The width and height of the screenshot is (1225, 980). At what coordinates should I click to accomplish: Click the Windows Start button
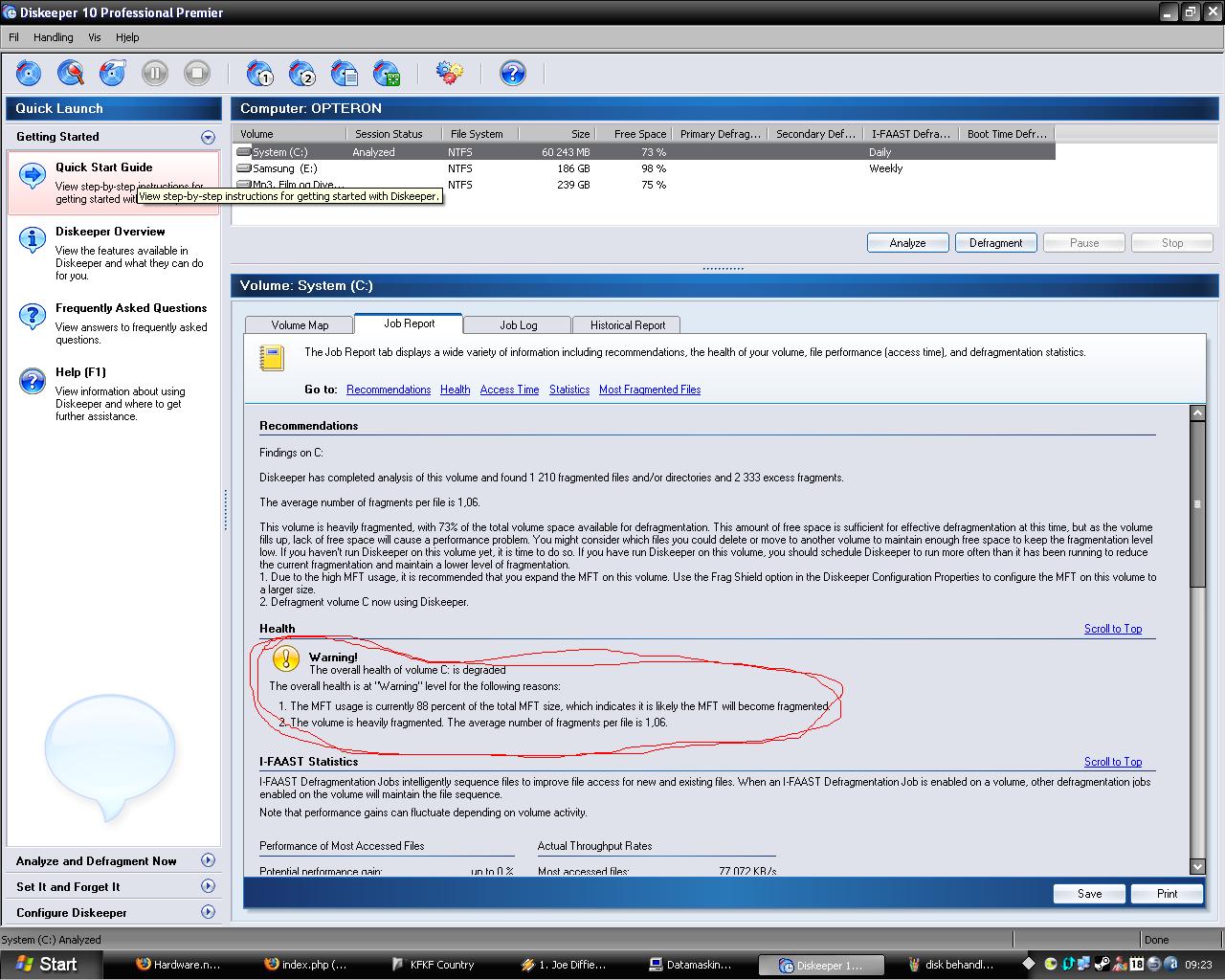pyautogui.click(x=48, y=964)
